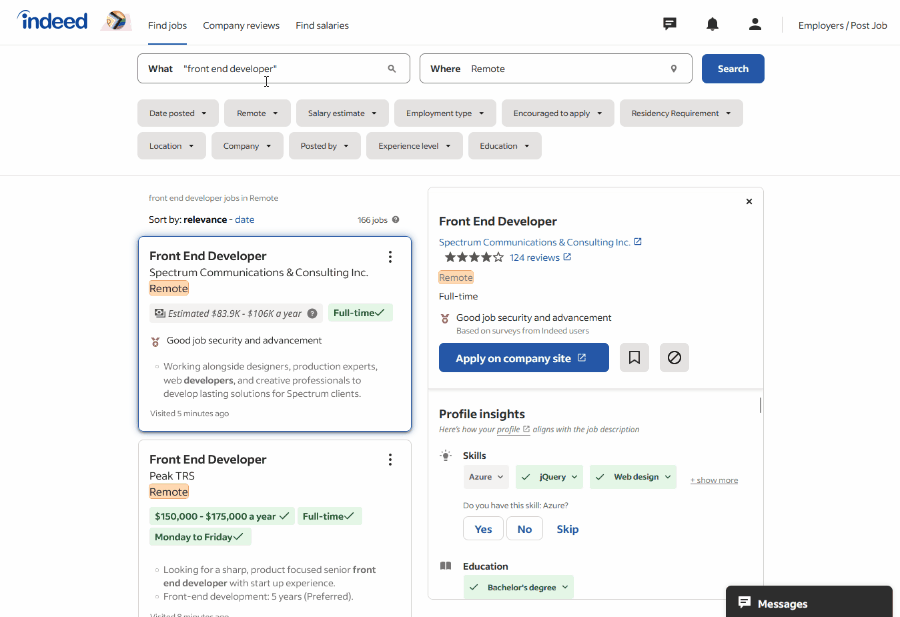
Task: Click the Monday to Friday tag
Action: point(200,537)
